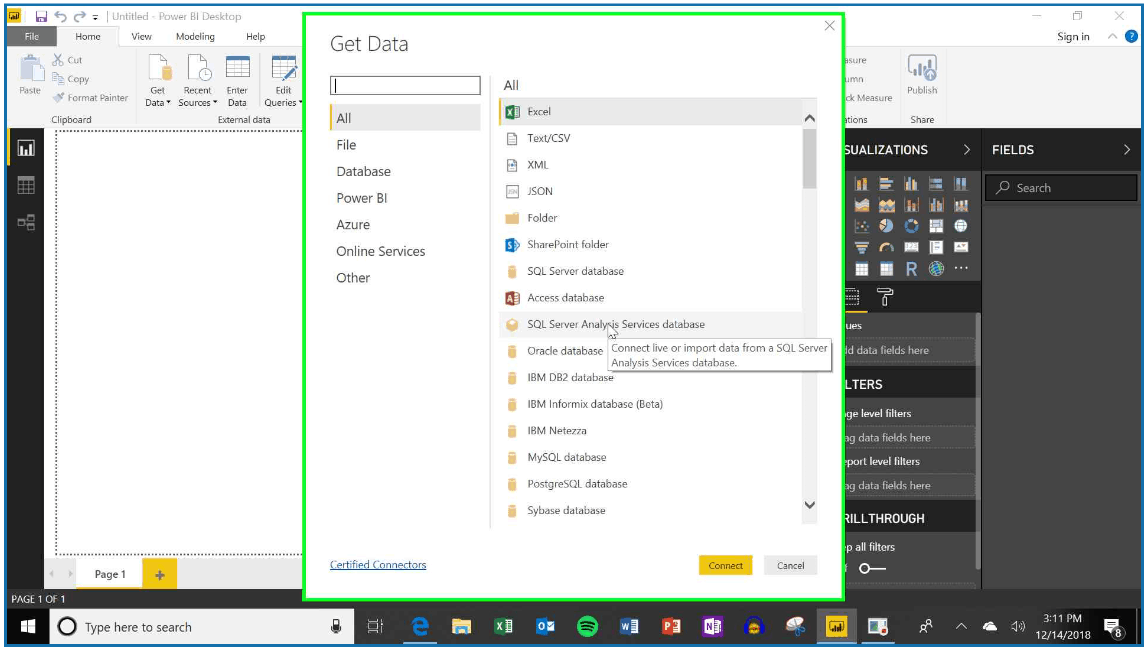This screenshot has width=1148, height=649.
Task: Click the Windows Start button
Action: tap(28, 627)
